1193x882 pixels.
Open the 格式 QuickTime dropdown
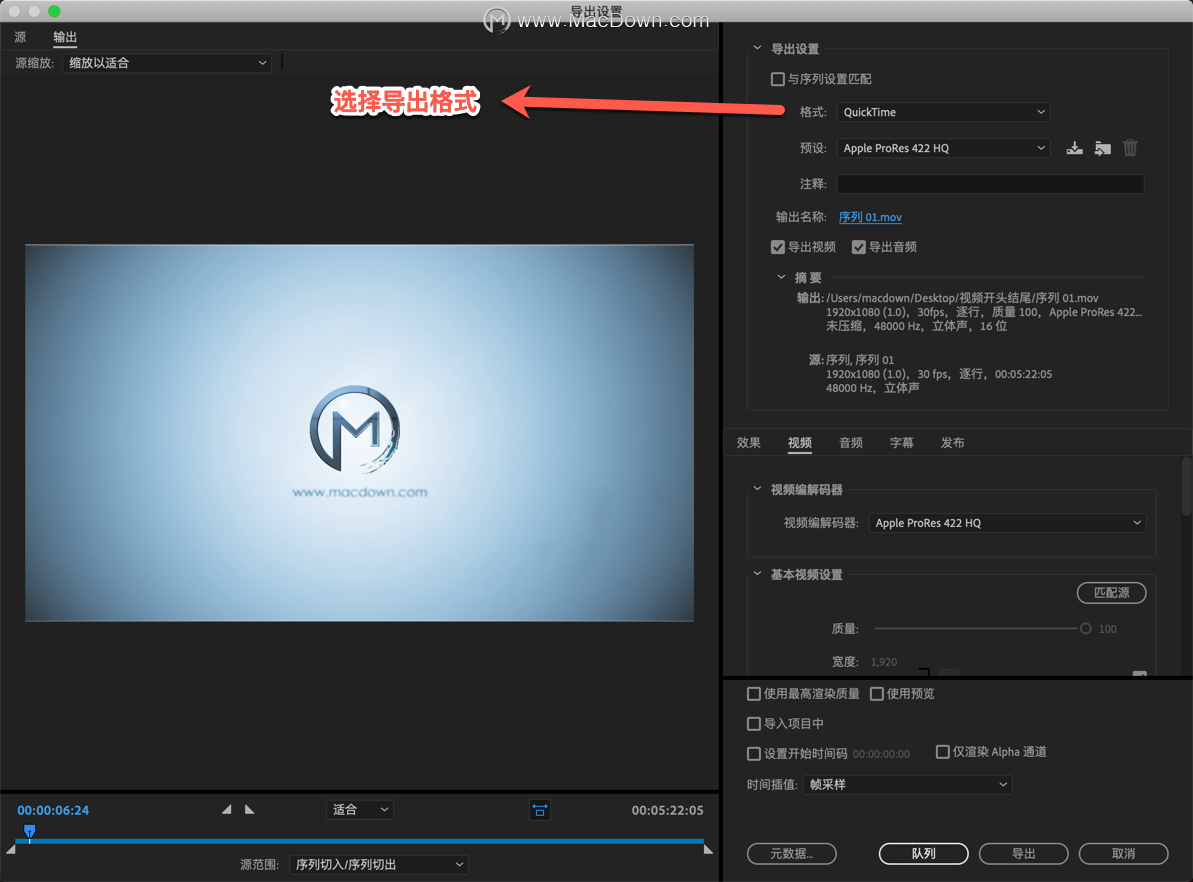point(943,112)
